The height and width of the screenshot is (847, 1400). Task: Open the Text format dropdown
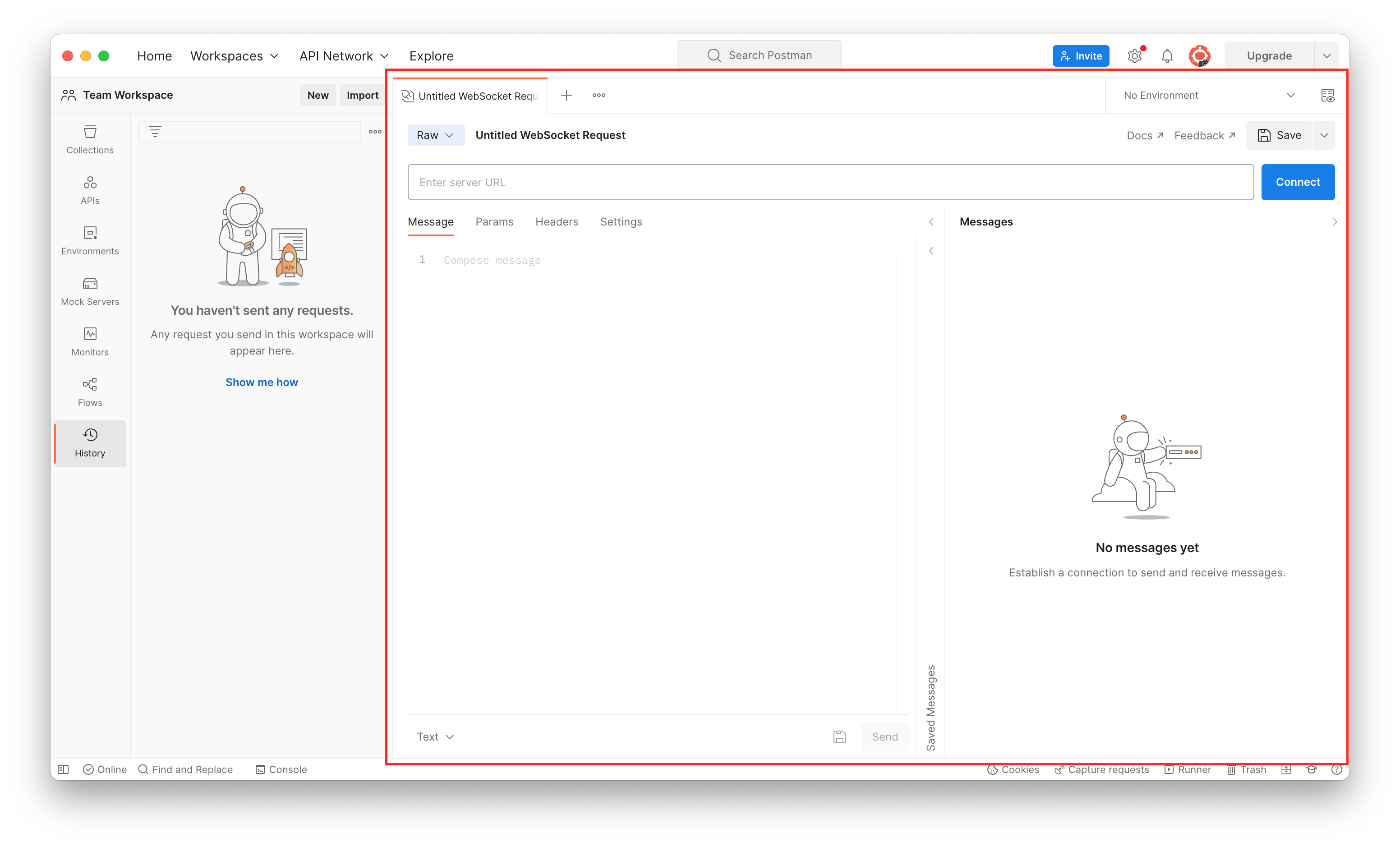(435, 737)
